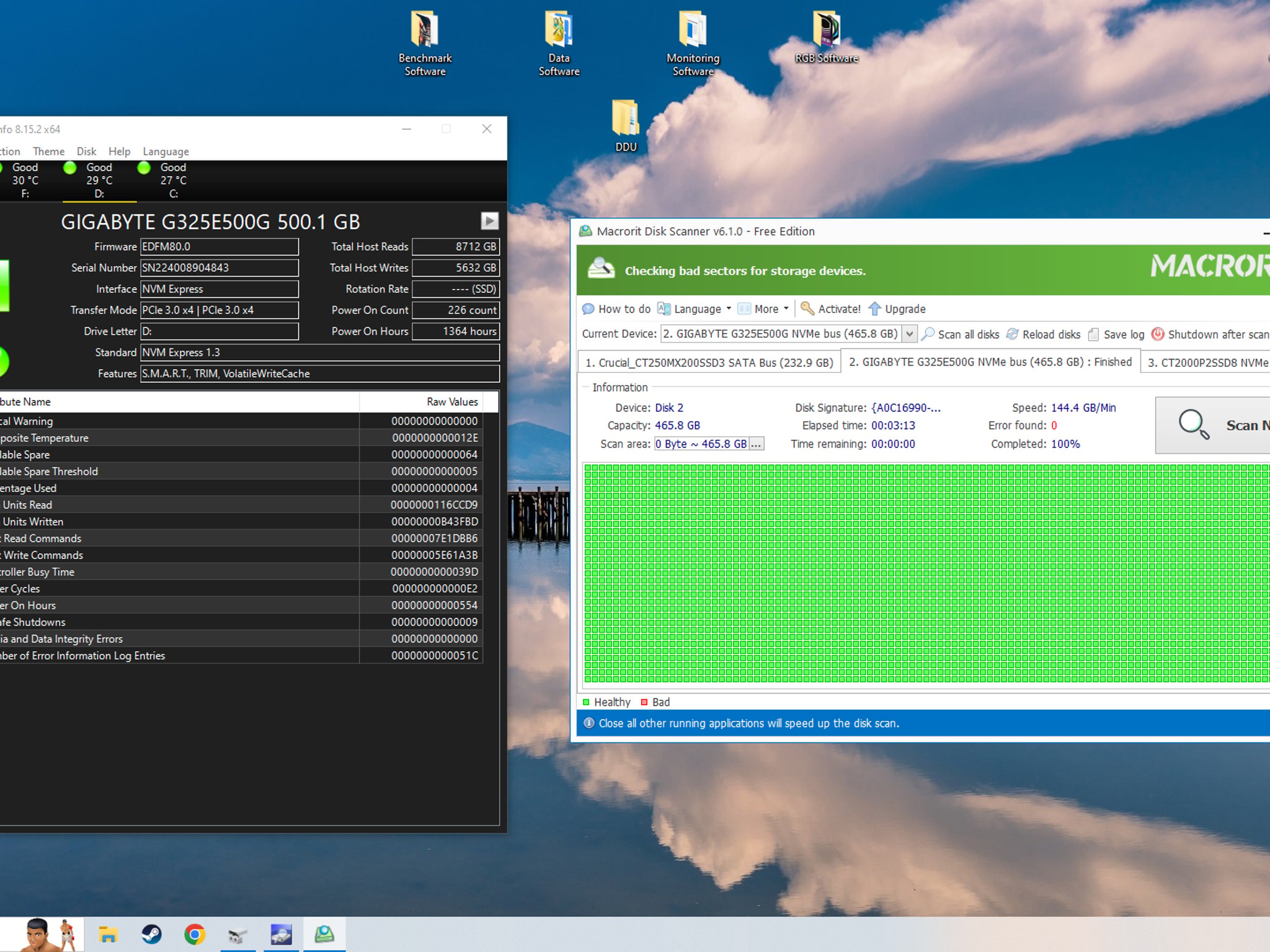Viewport: 1270px width, 952px height.
Task: Open Google Chrome from the taskbar
Action: pos(195,934)
